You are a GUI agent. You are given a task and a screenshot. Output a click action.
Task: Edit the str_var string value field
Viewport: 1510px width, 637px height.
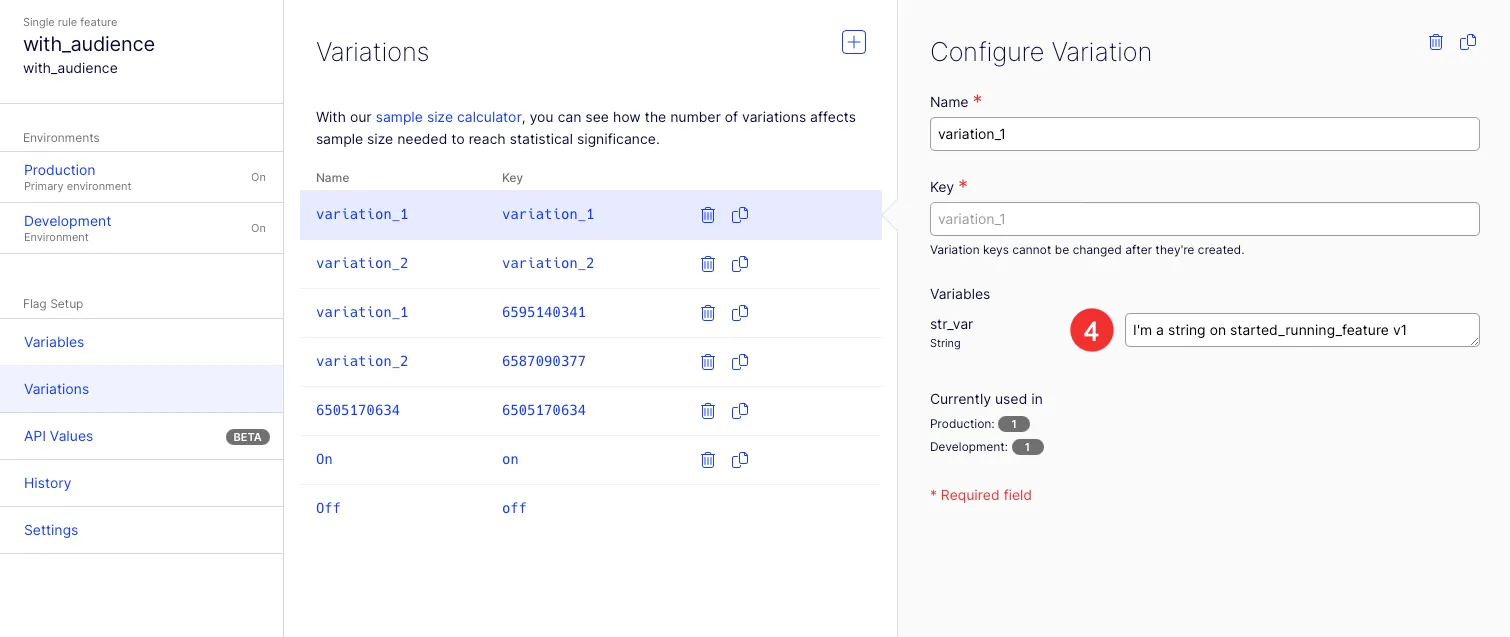pyautogui.click(x=1302, y=330)
